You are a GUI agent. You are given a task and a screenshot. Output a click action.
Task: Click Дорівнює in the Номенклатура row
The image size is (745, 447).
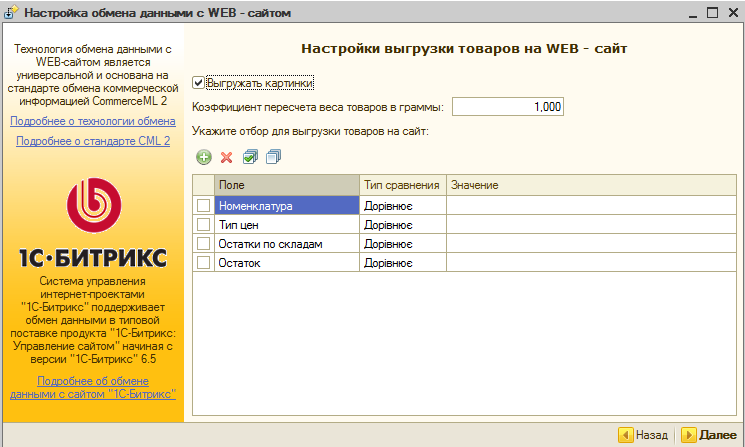[402, 205]
